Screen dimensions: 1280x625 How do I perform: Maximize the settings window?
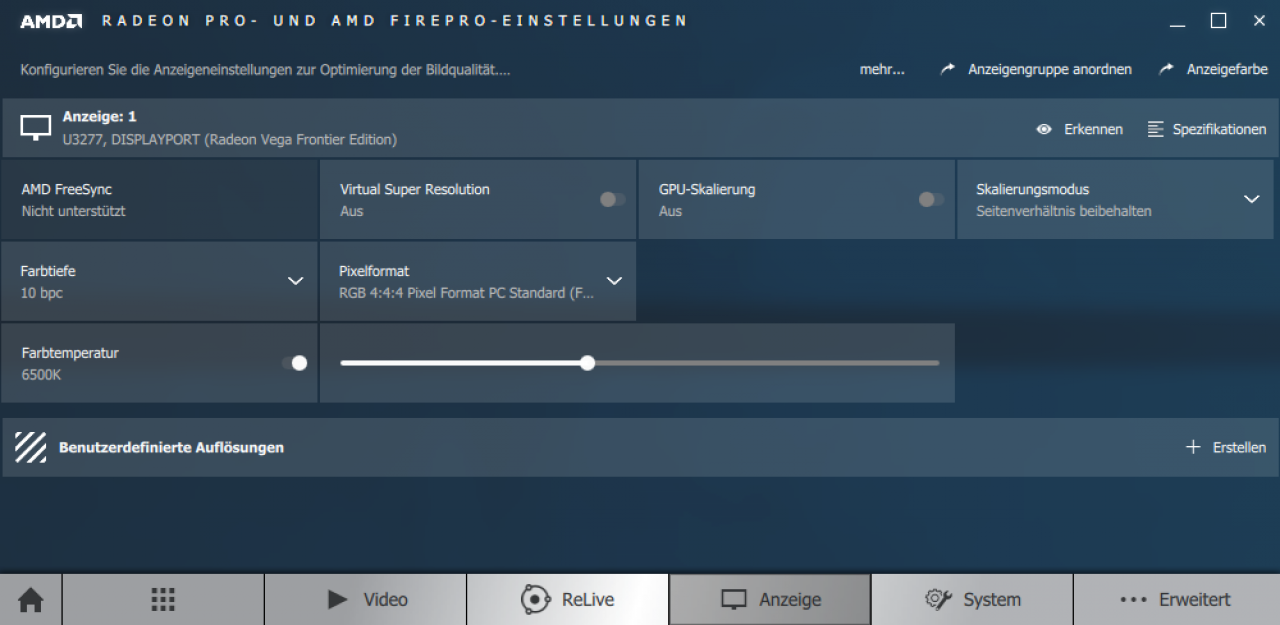point(1218,21)
